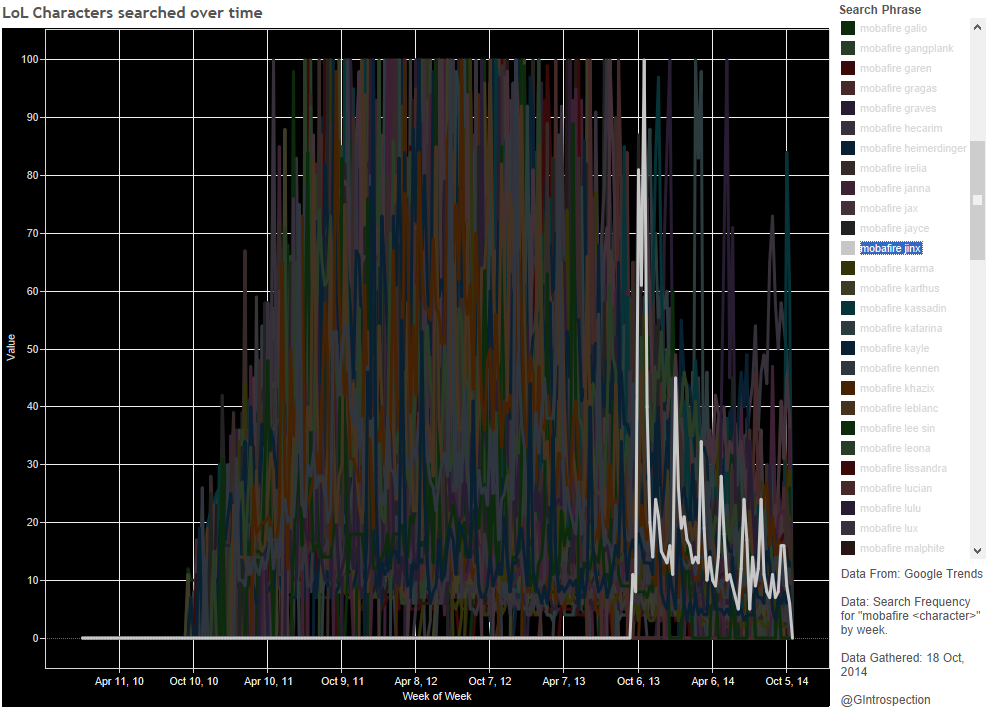Choose mobafire karma from the legend
This screenshot has height=710, width=990.
coord(896,268)
